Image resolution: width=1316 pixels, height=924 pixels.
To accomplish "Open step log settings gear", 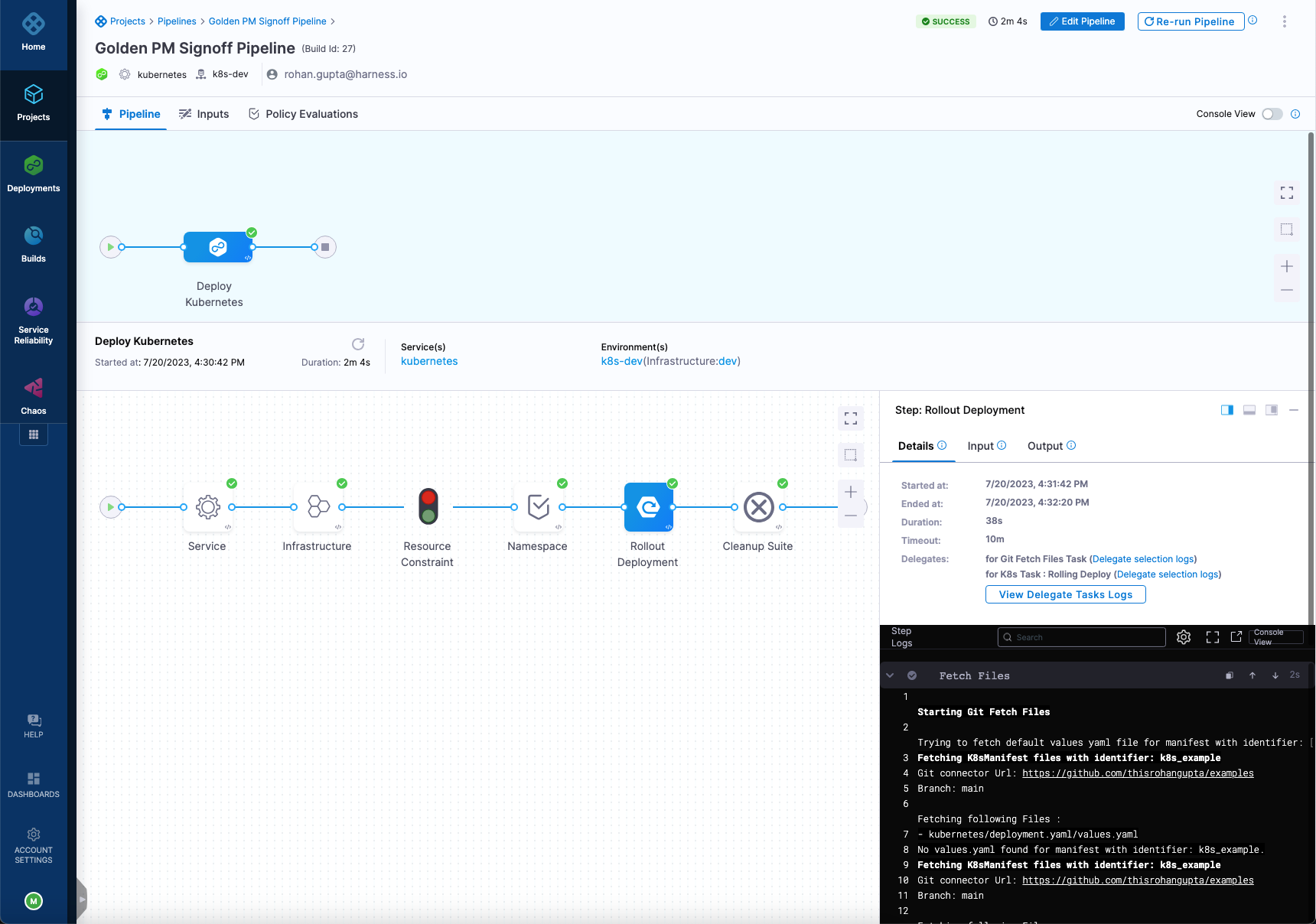I will coord(1184,637).
